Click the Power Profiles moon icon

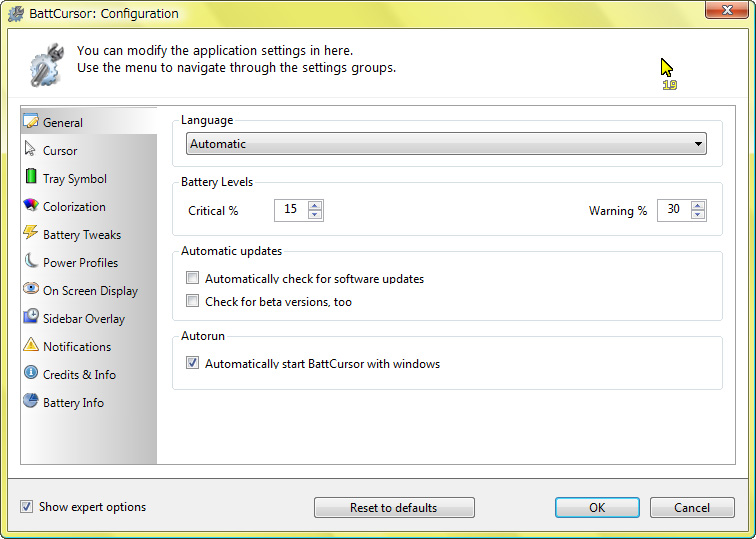coord(31,261)
